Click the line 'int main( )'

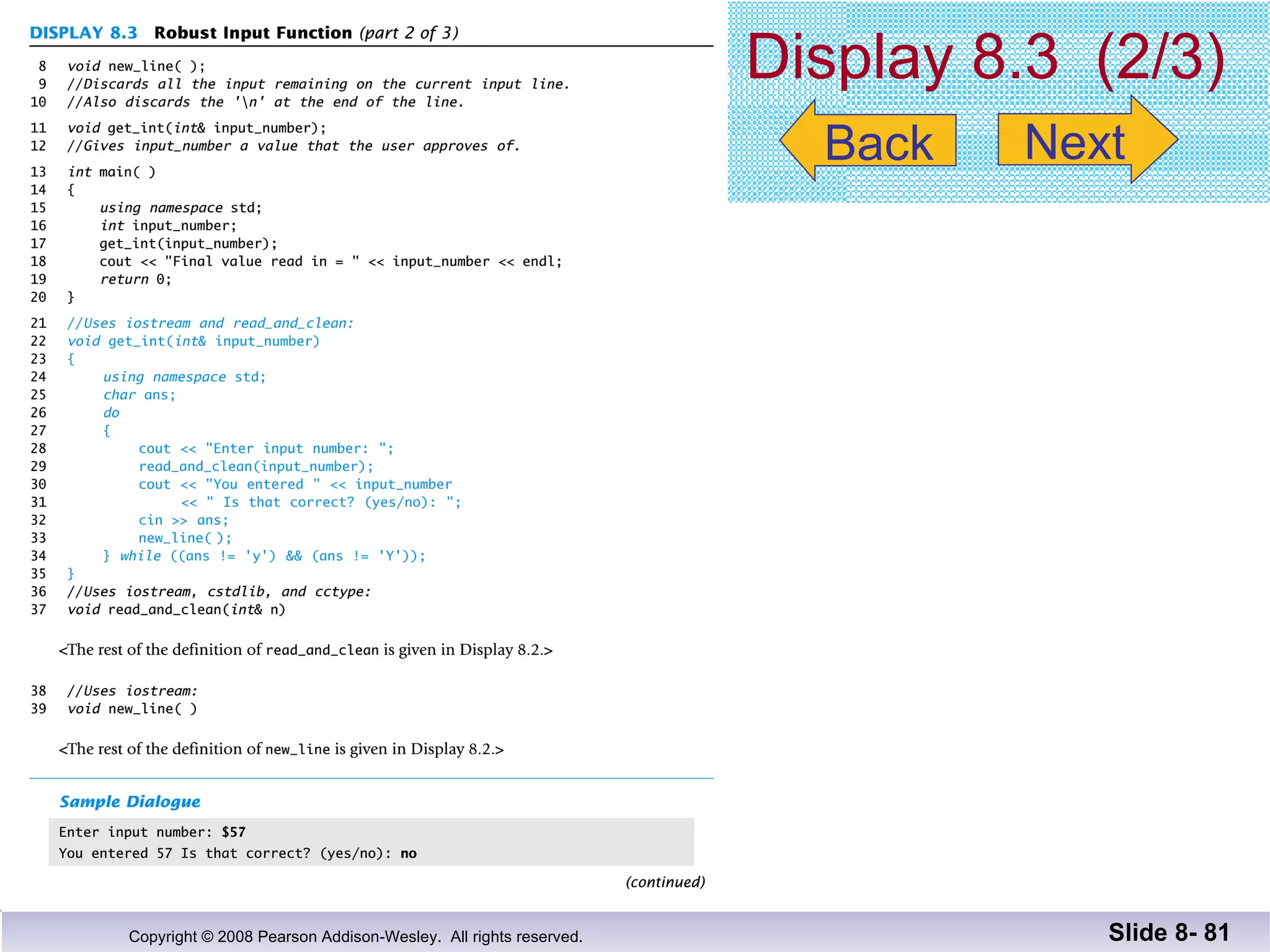click(x=112, y=172)
